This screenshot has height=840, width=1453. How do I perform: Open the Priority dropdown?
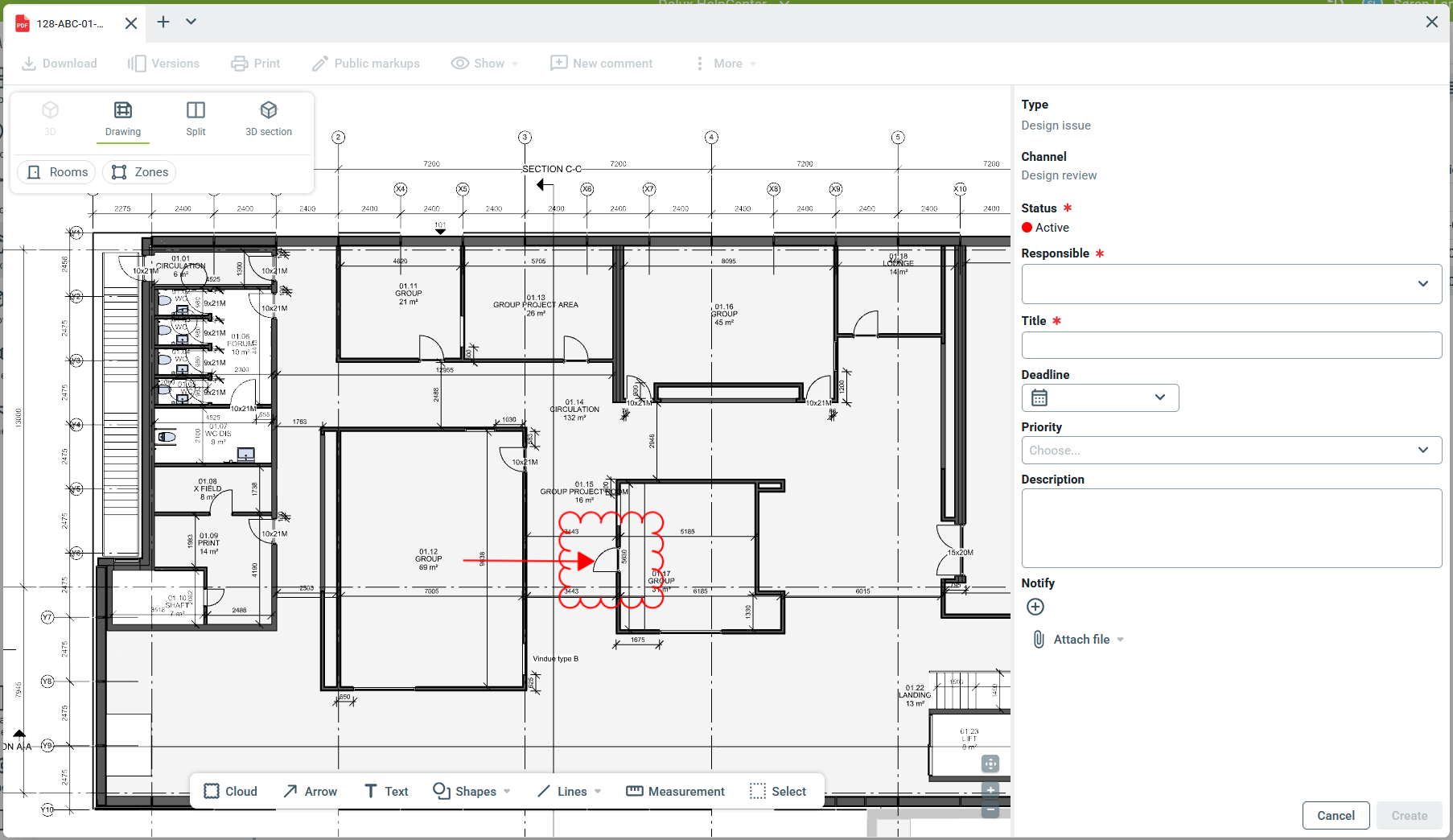[1231, 450]
